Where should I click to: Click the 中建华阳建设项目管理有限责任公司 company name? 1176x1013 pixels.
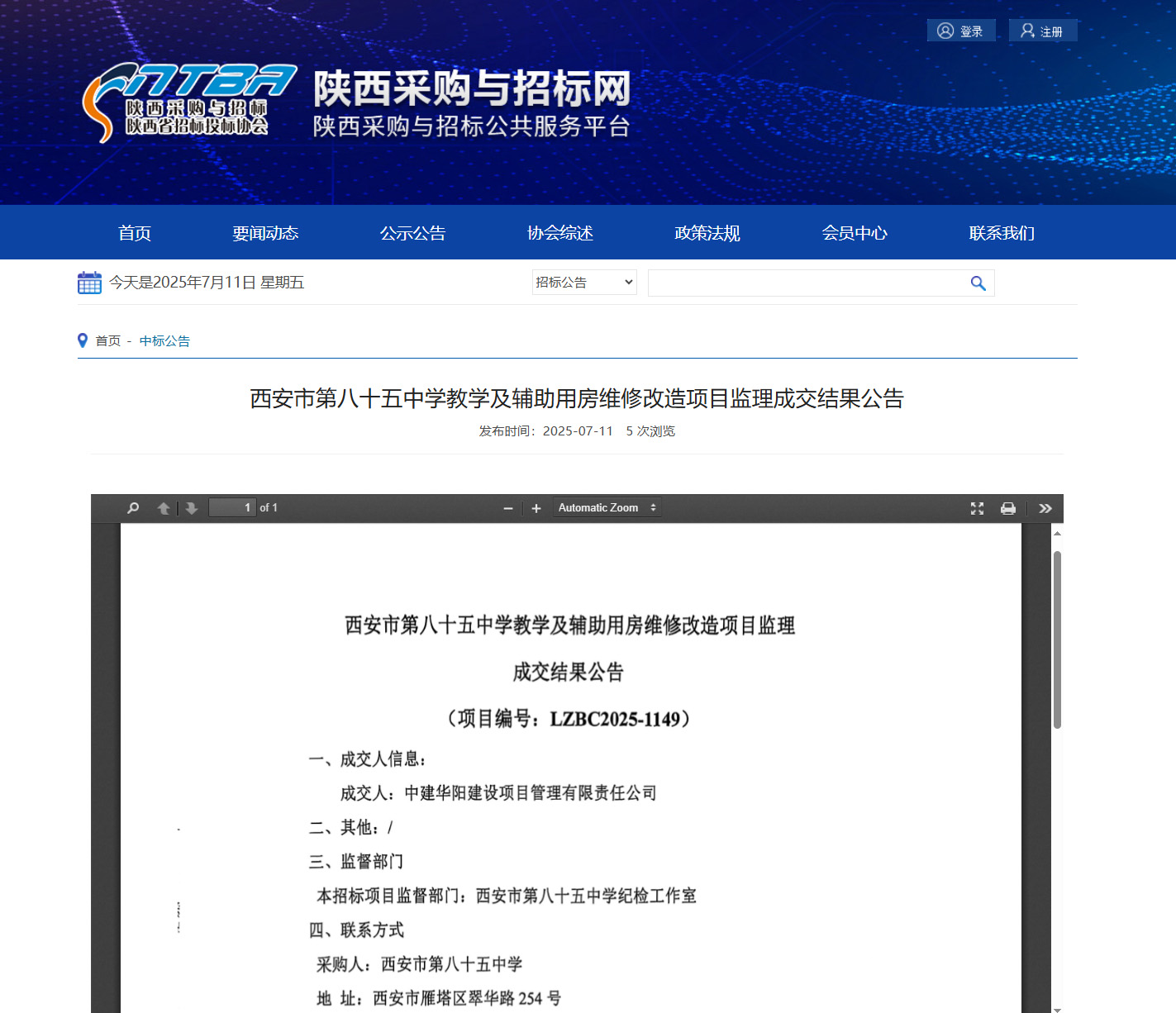pyautogui.click(x=531, y=793)
